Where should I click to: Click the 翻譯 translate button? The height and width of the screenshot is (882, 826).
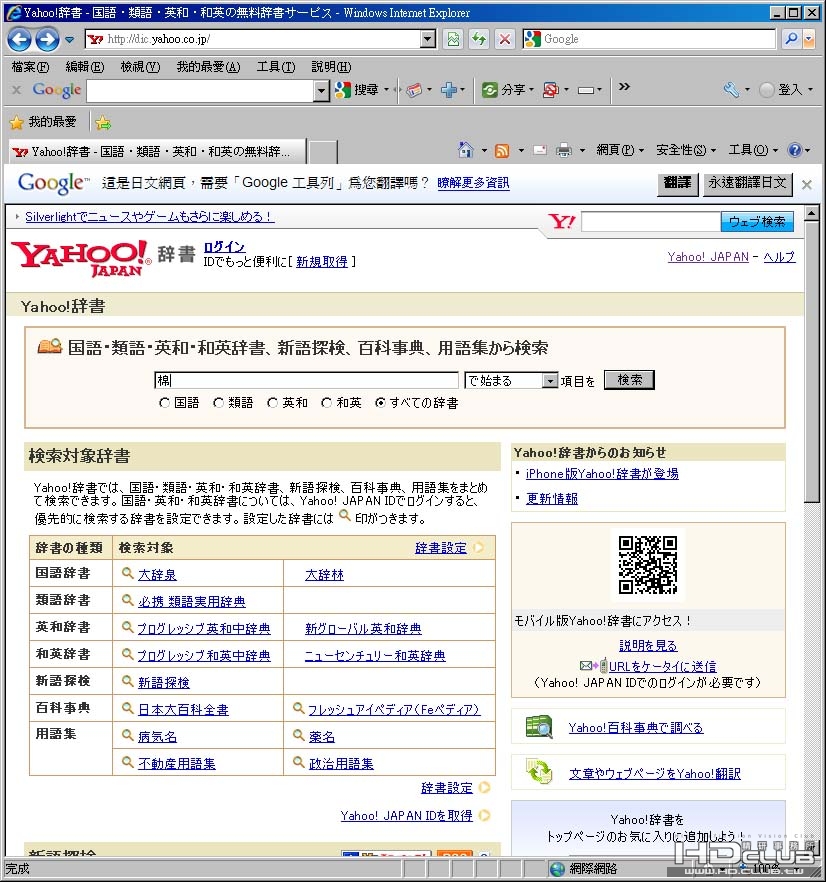click(x=677, y=183)
